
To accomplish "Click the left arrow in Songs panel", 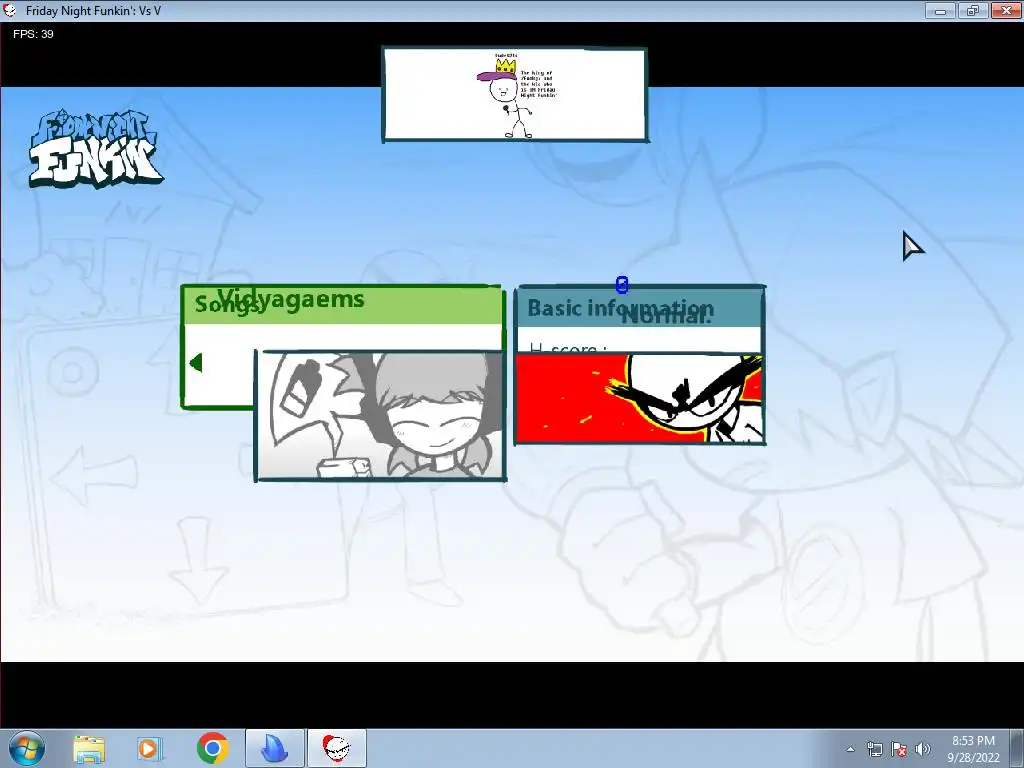I will [196, 362].
